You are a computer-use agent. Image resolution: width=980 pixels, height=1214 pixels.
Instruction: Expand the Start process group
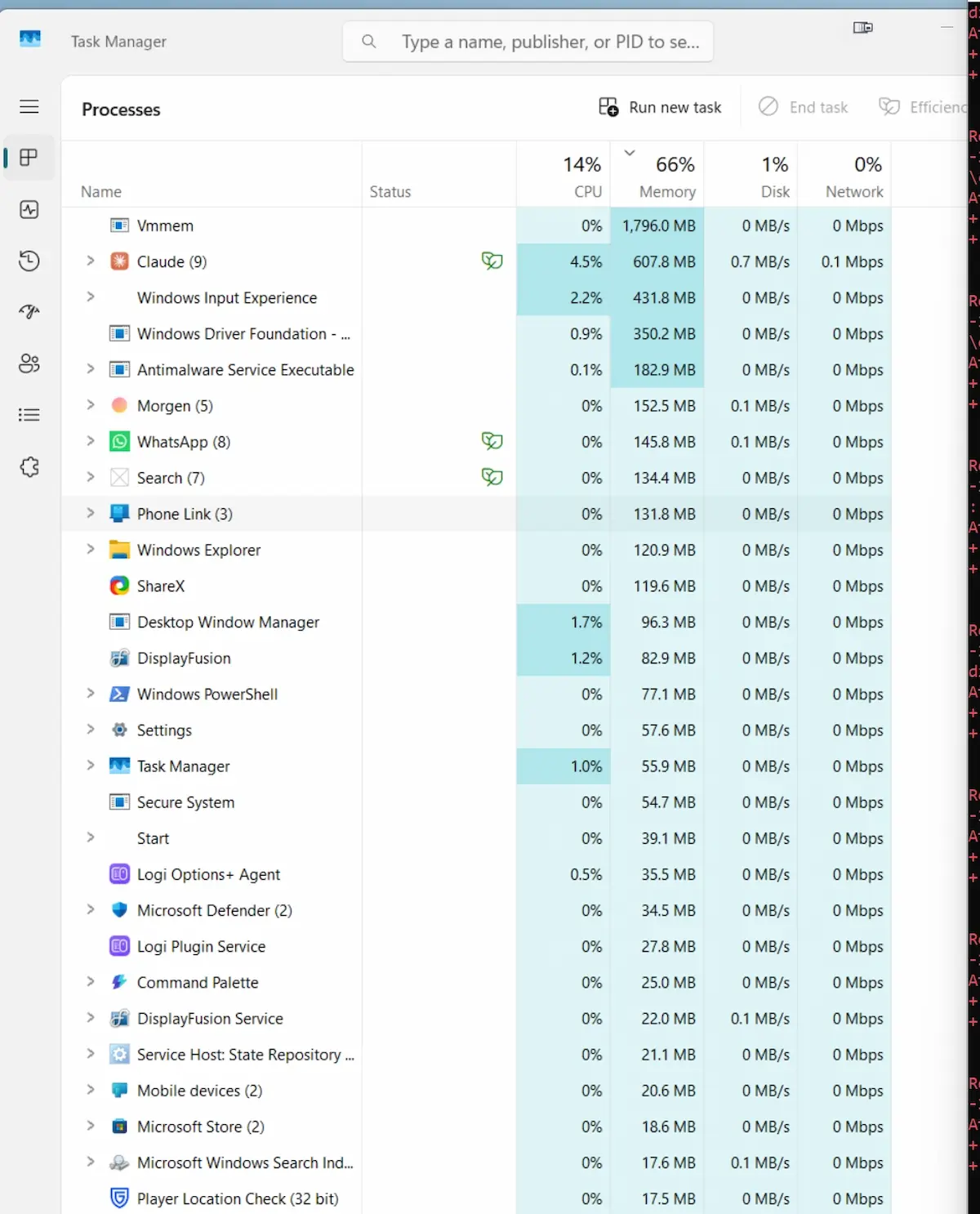pyautogui.click(x=91, y=837)
